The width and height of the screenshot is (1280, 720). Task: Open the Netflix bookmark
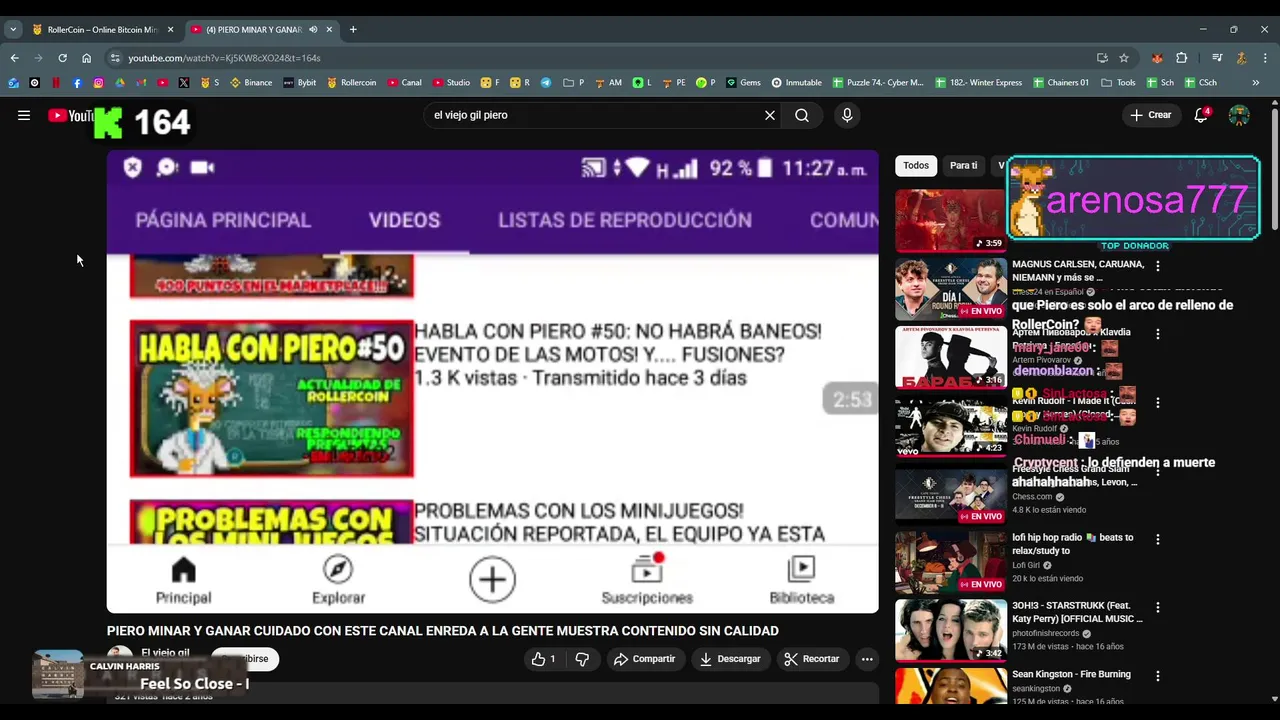point(56,83)
